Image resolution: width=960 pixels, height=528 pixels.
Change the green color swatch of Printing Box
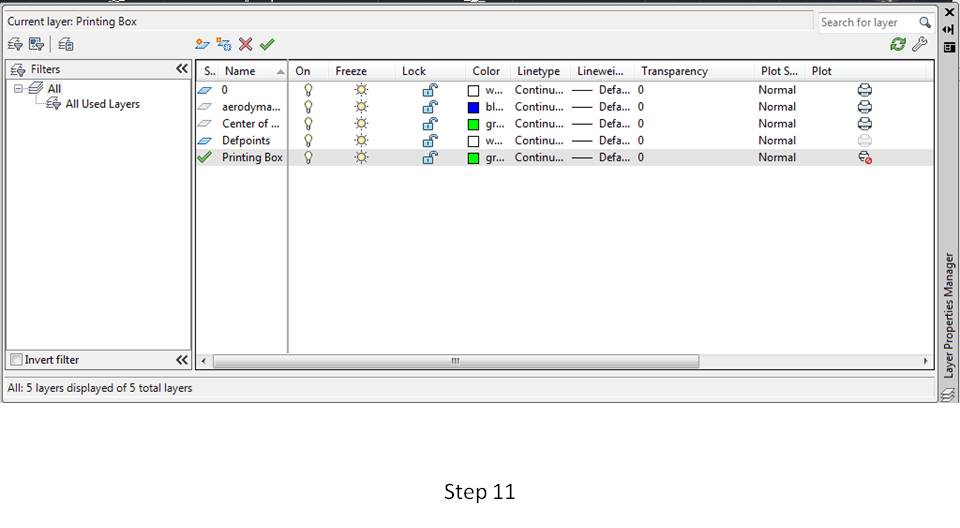click(x=473, y=158)
